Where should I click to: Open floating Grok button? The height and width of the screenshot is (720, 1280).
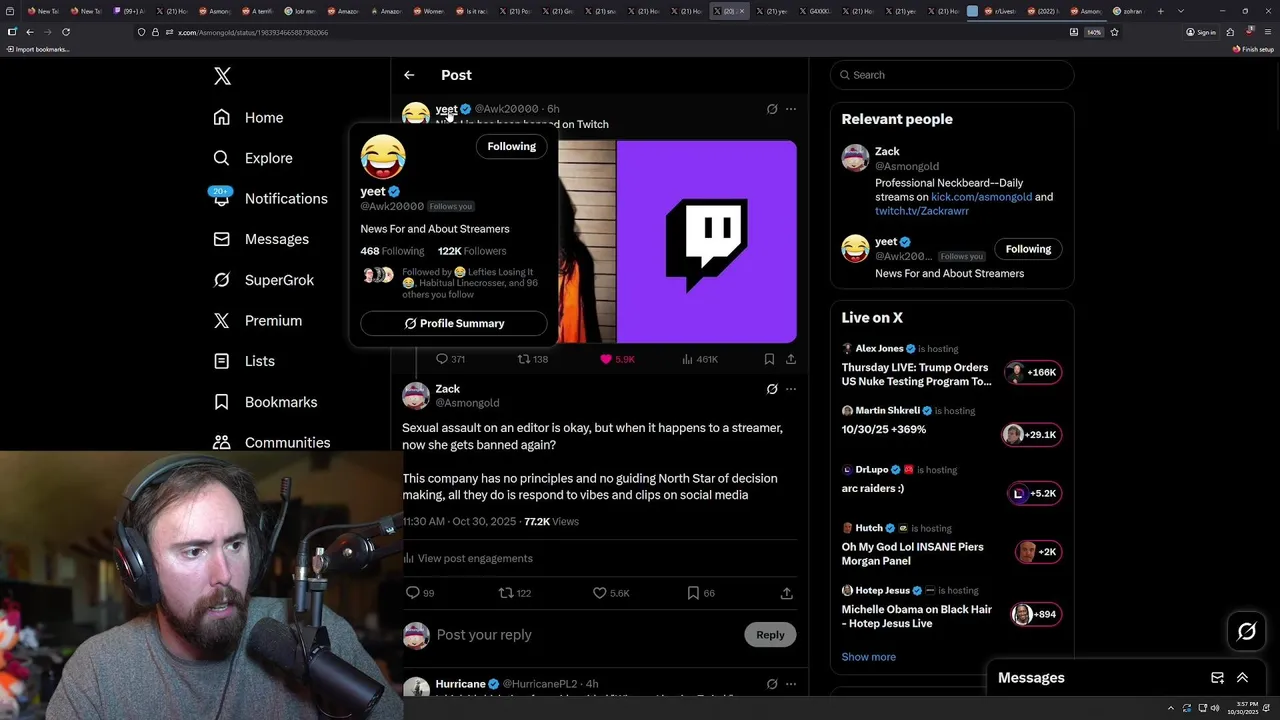[x=1247, y=631]
